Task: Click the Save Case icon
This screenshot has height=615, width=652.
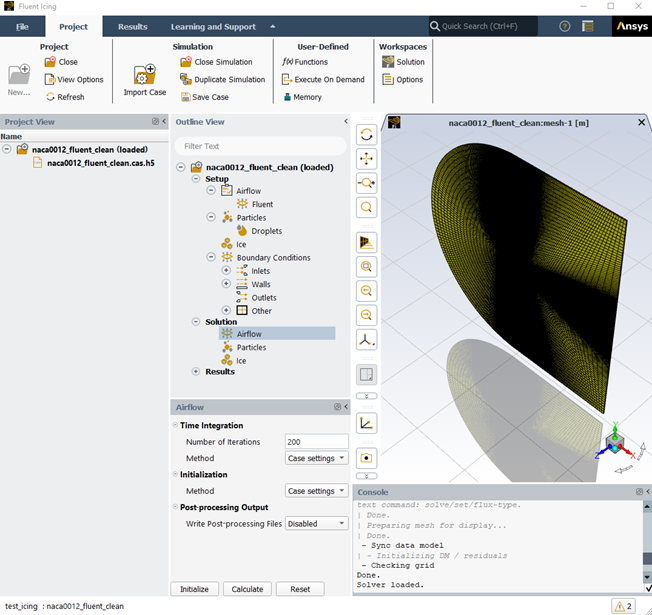Action: click(187, 97)
